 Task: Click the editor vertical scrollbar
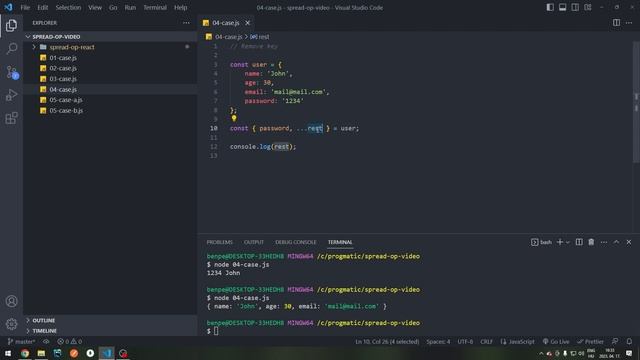tap(636, 102)
